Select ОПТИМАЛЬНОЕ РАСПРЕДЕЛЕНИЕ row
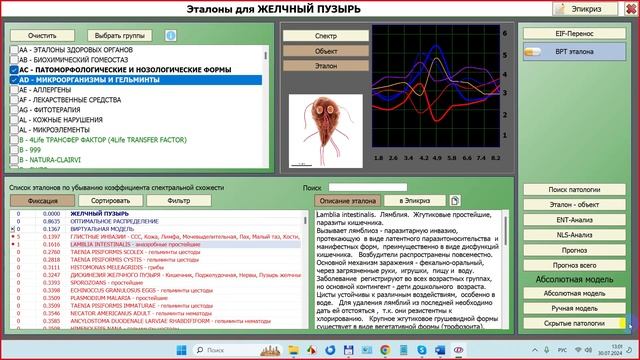640x360 pixels. (x=156, y=221)
